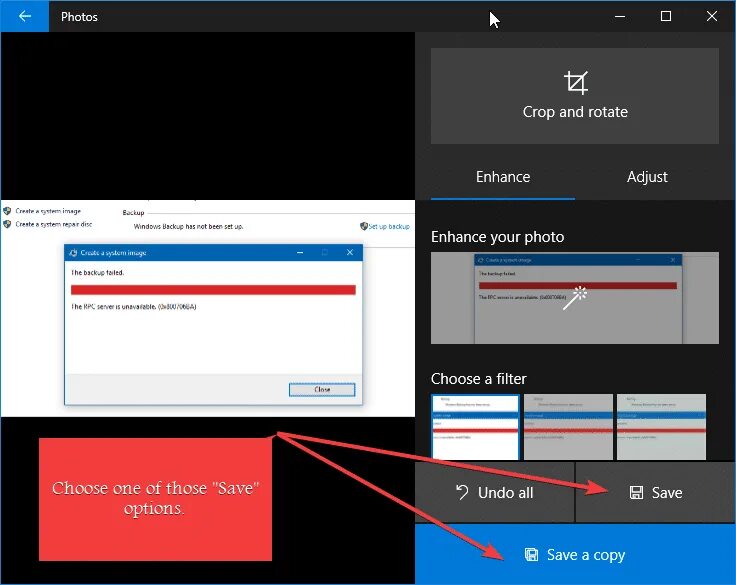
Task: Minimize the Photos window
Action: coord(620,16)
